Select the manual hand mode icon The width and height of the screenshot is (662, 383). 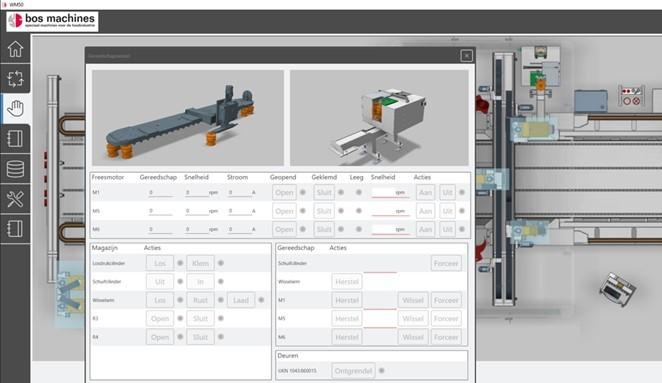(x=15, y=109)
